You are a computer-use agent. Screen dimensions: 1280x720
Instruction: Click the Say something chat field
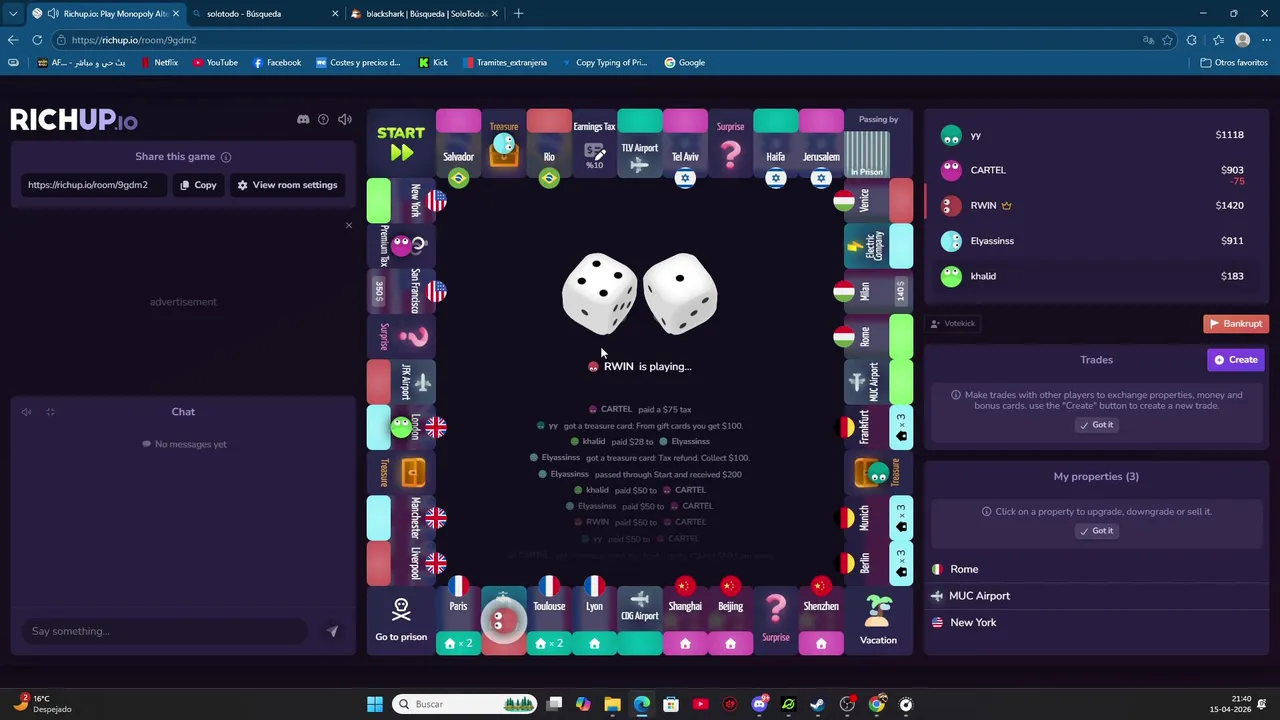(165, 631)
